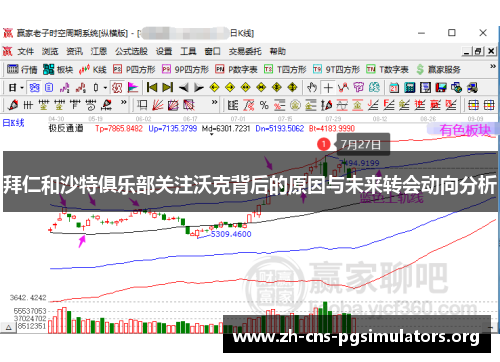Restore the inner document window

coord(478,51)
